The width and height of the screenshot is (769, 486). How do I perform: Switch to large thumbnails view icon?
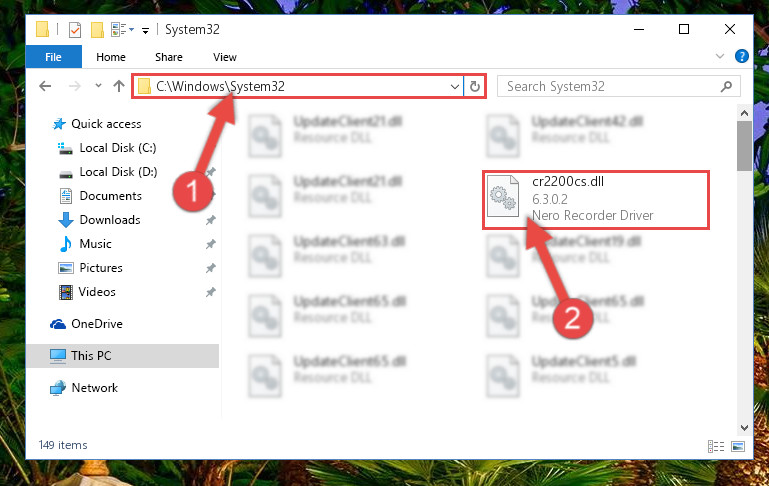tap(738, 446)
